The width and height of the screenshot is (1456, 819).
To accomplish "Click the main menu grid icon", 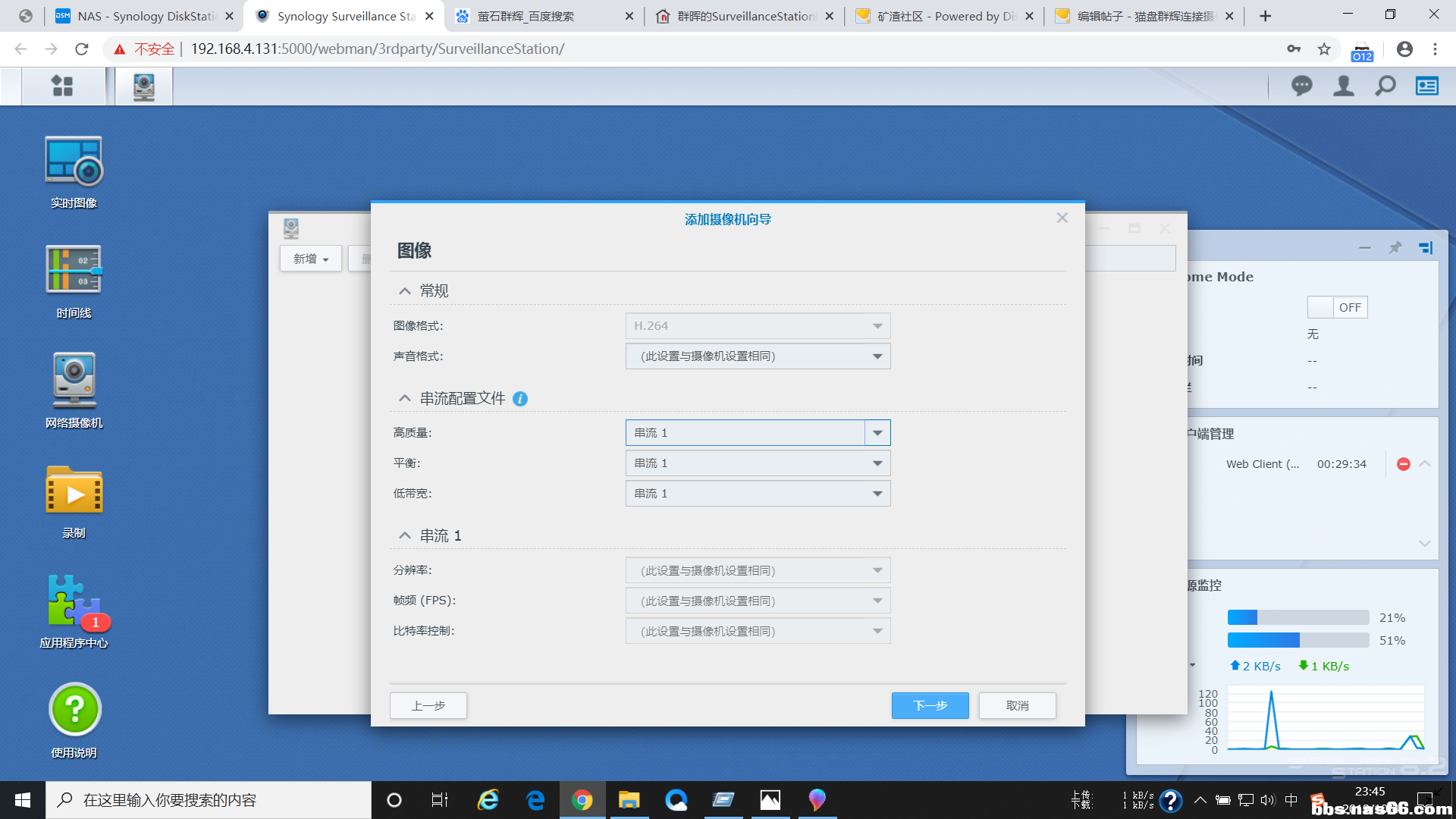I will [62, 86].
